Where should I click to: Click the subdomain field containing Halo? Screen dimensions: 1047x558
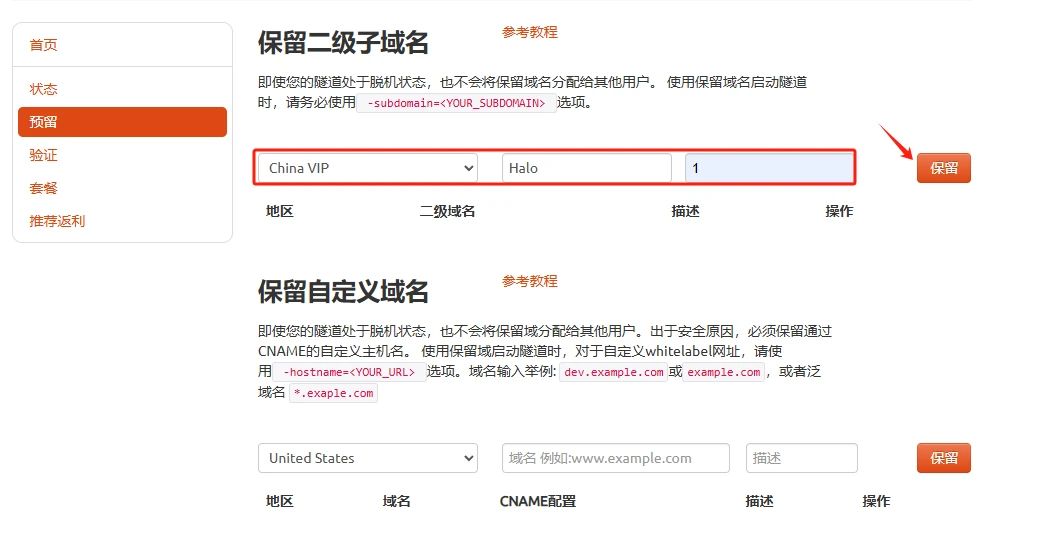(587, 168)
